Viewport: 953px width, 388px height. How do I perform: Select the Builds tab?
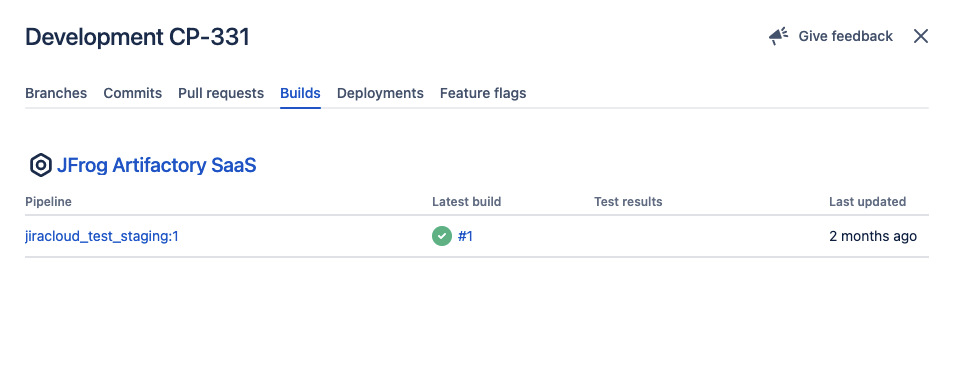click(x=300, y=93)
